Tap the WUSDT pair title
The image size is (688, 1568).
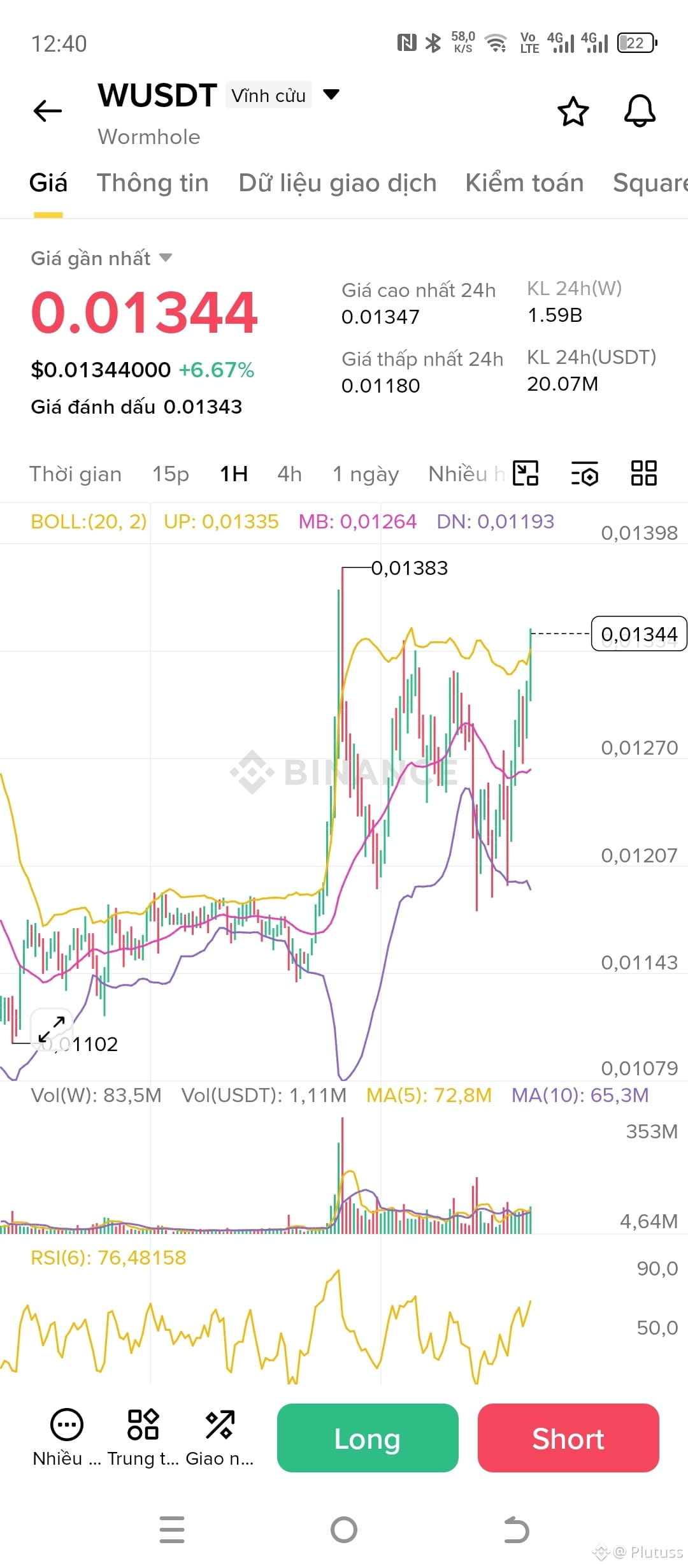[x=157, y=96]
